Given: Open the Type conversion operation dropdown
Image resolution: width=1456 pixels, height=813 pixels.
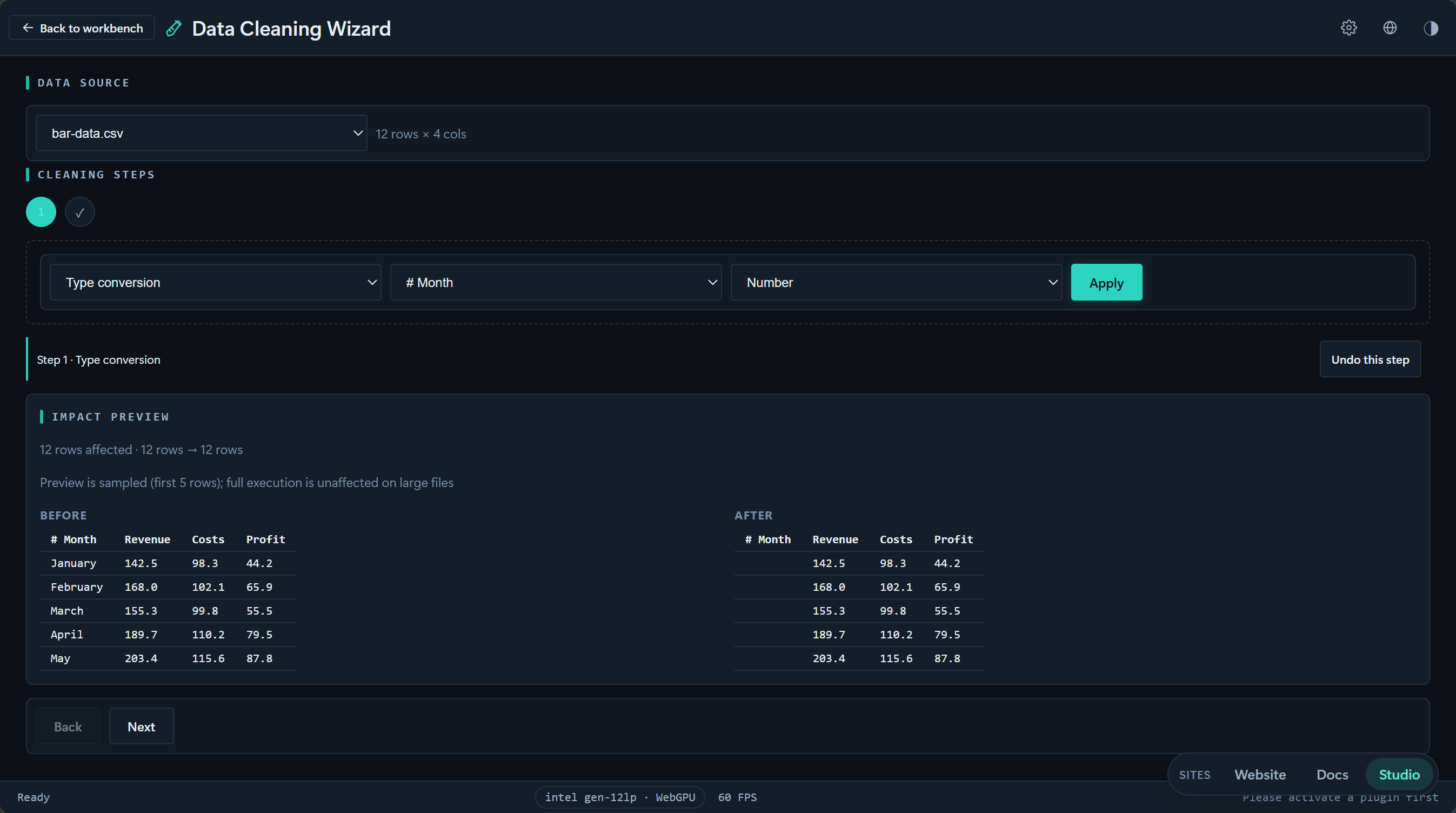Looking at the screenshot, I should (215, 282).
